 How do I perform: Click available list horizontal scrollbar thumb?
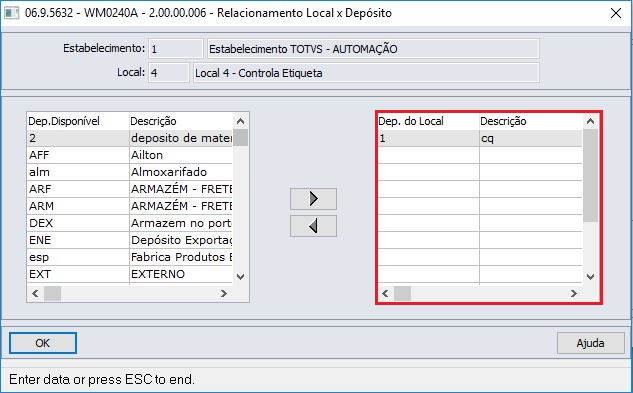click(x=52, y=294)
